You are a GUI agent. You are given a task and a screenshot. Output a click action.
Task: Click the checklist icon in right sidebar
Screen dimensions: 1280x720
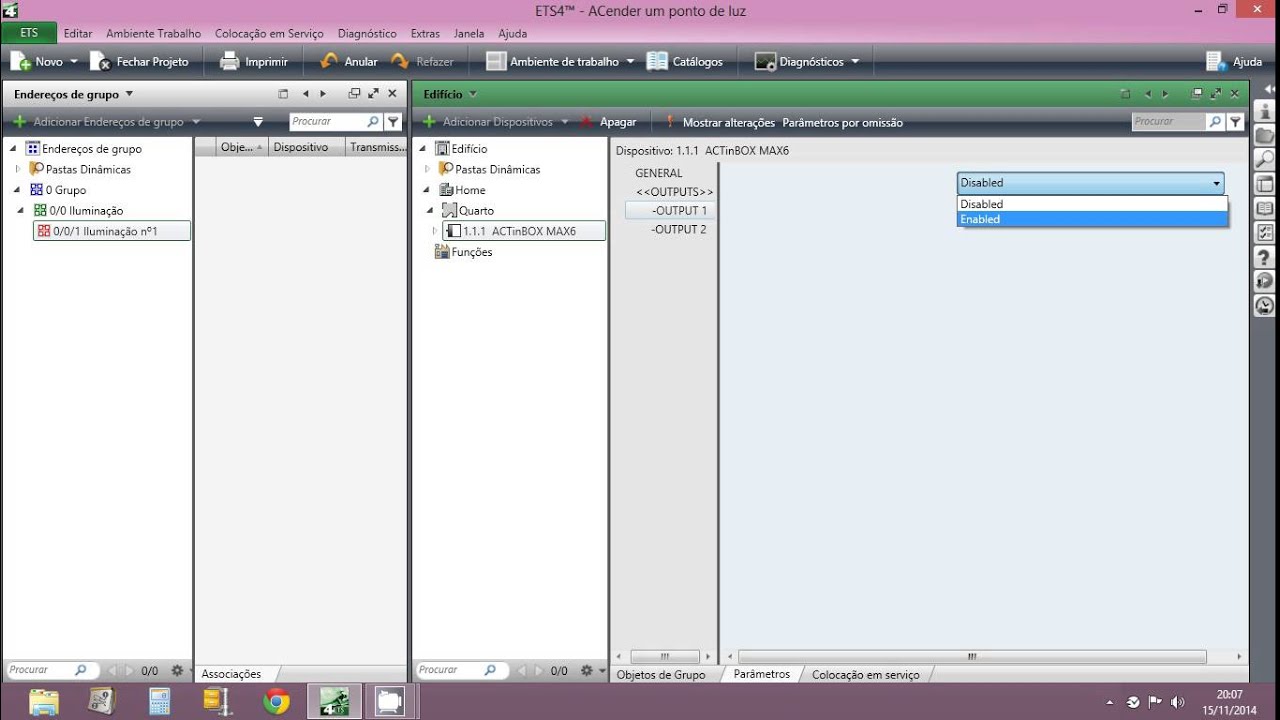click(x=1265, y=232)
